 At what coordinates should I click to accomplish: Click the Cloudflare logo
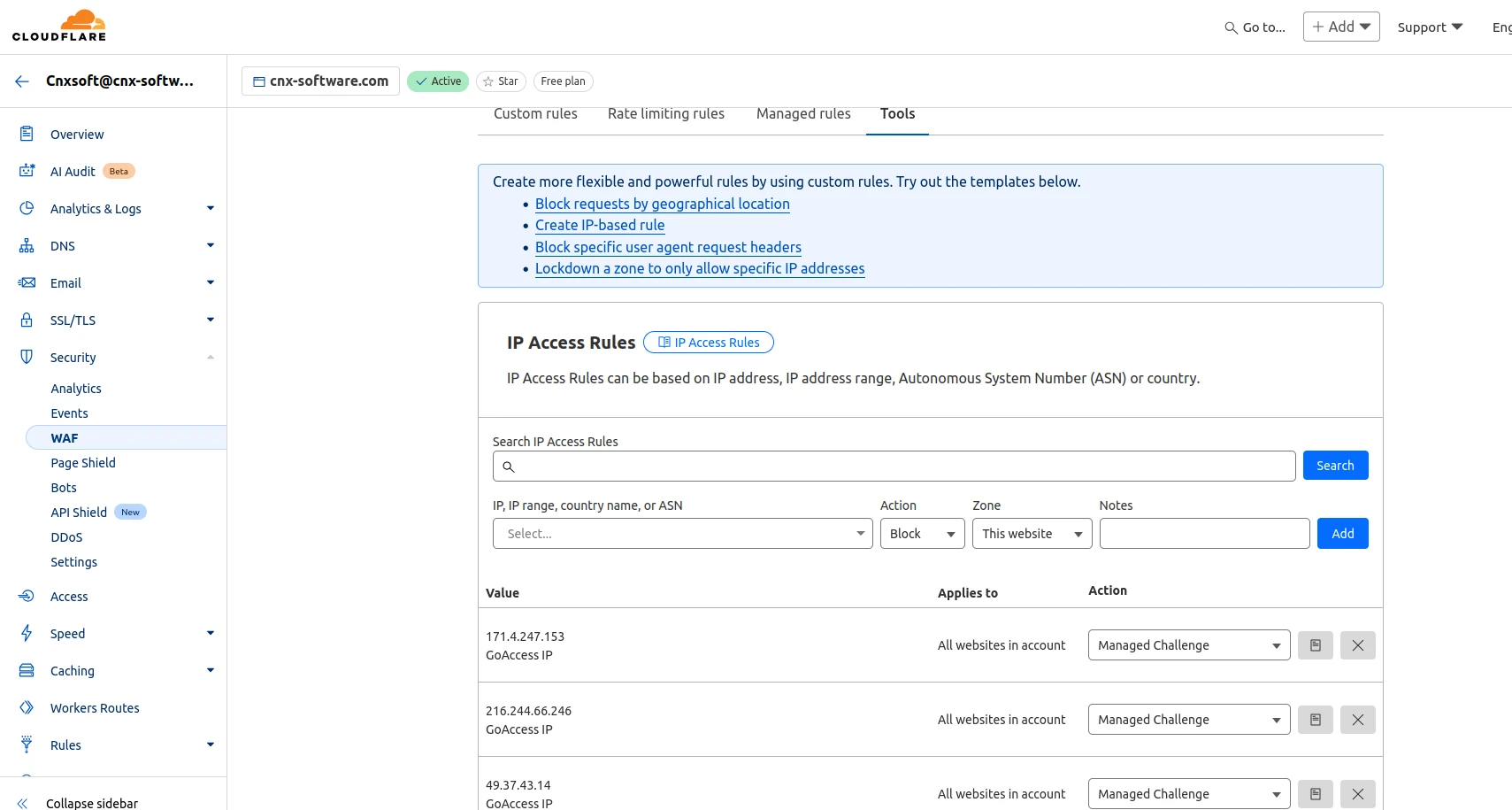point(59,26)
